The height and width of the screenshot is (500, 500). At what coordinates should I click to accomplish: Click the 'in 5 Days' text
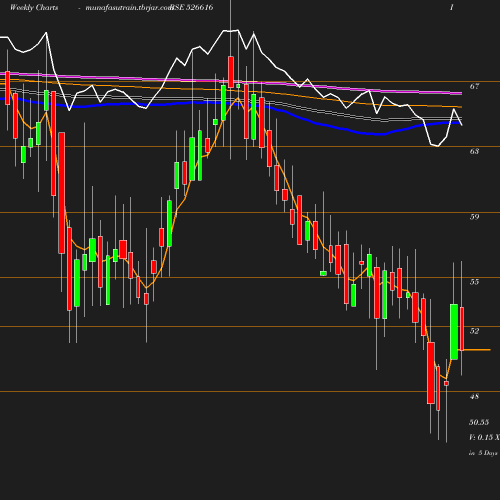(x=483, y=453)
